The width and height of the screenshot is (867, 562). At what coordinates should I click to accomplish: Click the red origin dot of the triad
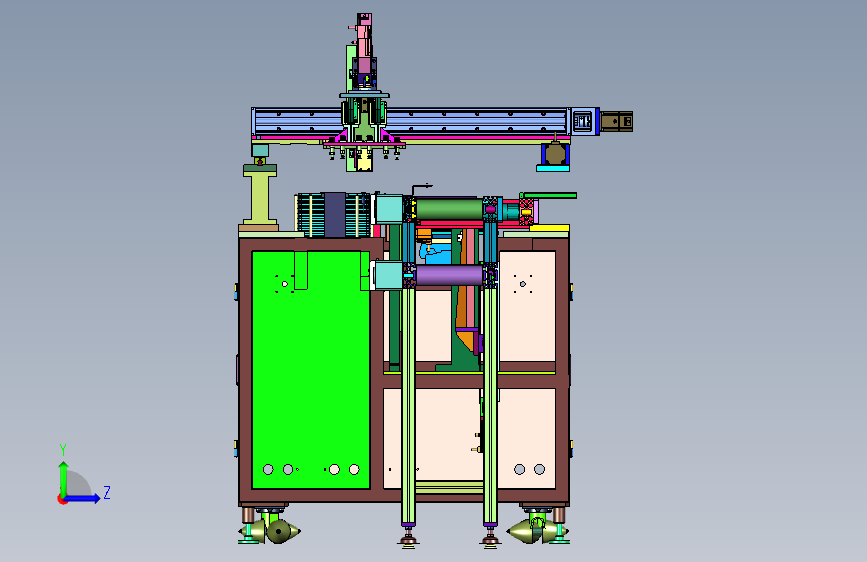[x=61, y=499]
